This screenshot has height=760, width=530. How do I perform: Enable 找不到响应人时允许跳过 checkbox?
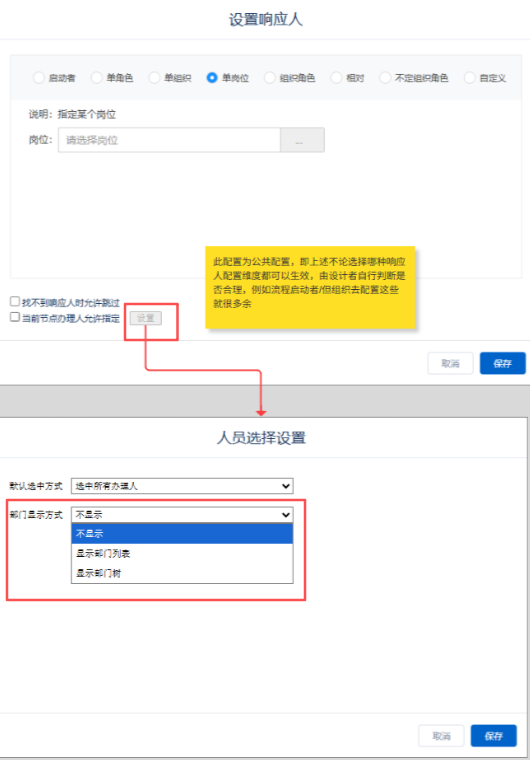[15, 302]
